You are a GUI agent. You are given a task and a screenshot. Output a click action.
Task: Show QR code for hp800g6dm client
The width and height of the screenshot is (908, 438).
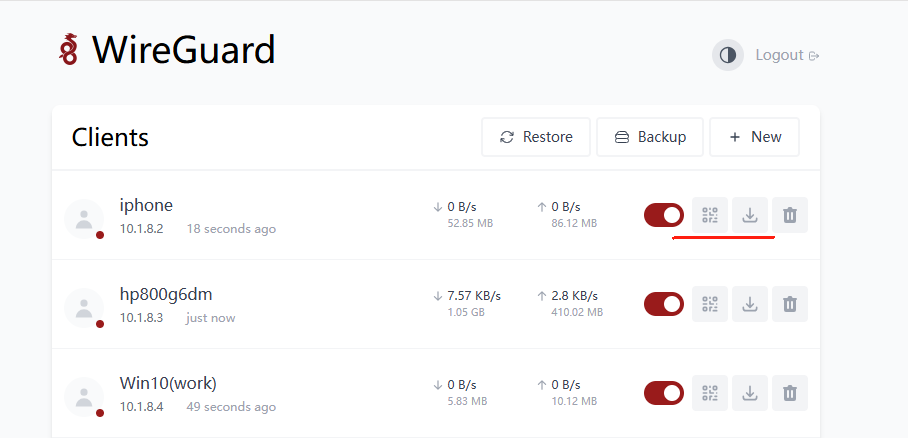(710, 304)
